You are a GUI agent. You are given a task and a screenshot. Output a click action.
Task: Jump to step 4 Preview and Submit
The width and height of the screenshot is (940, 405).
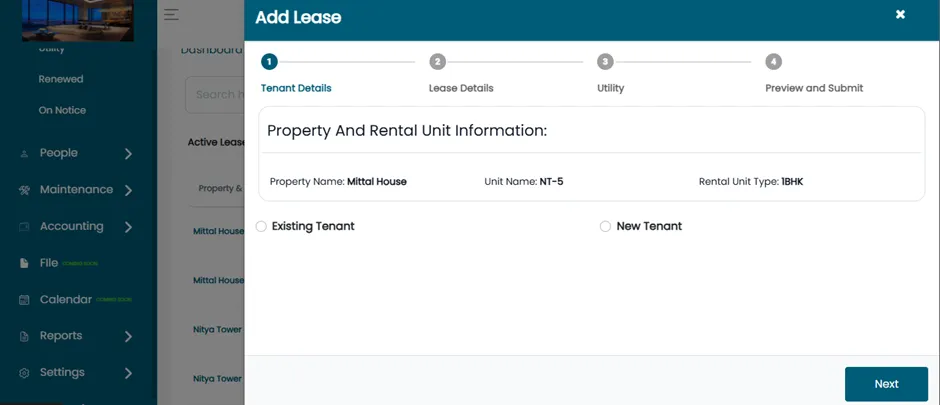(773, 62)
